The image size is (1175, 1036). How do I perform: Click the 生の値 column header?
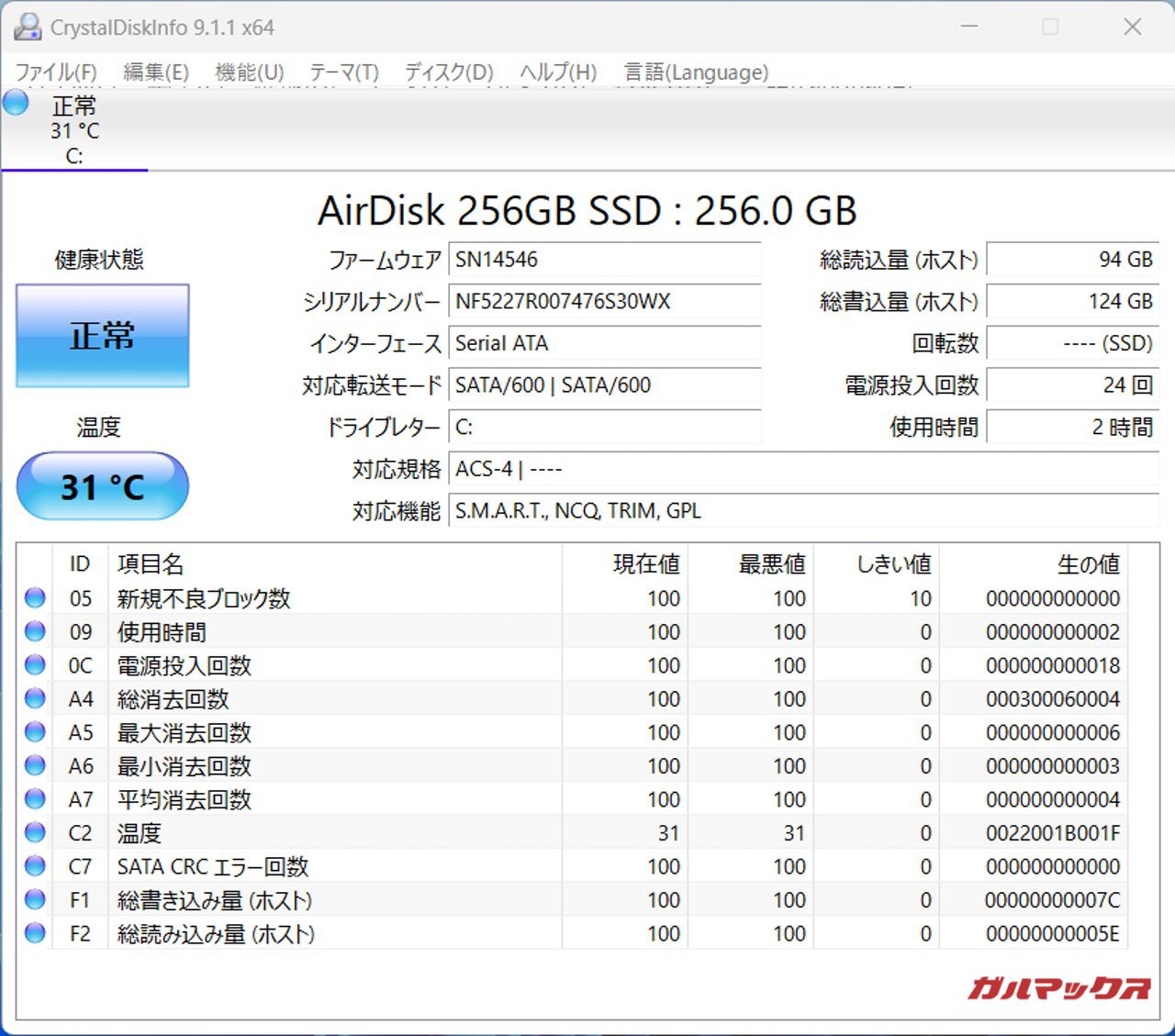click(1088, 564)
